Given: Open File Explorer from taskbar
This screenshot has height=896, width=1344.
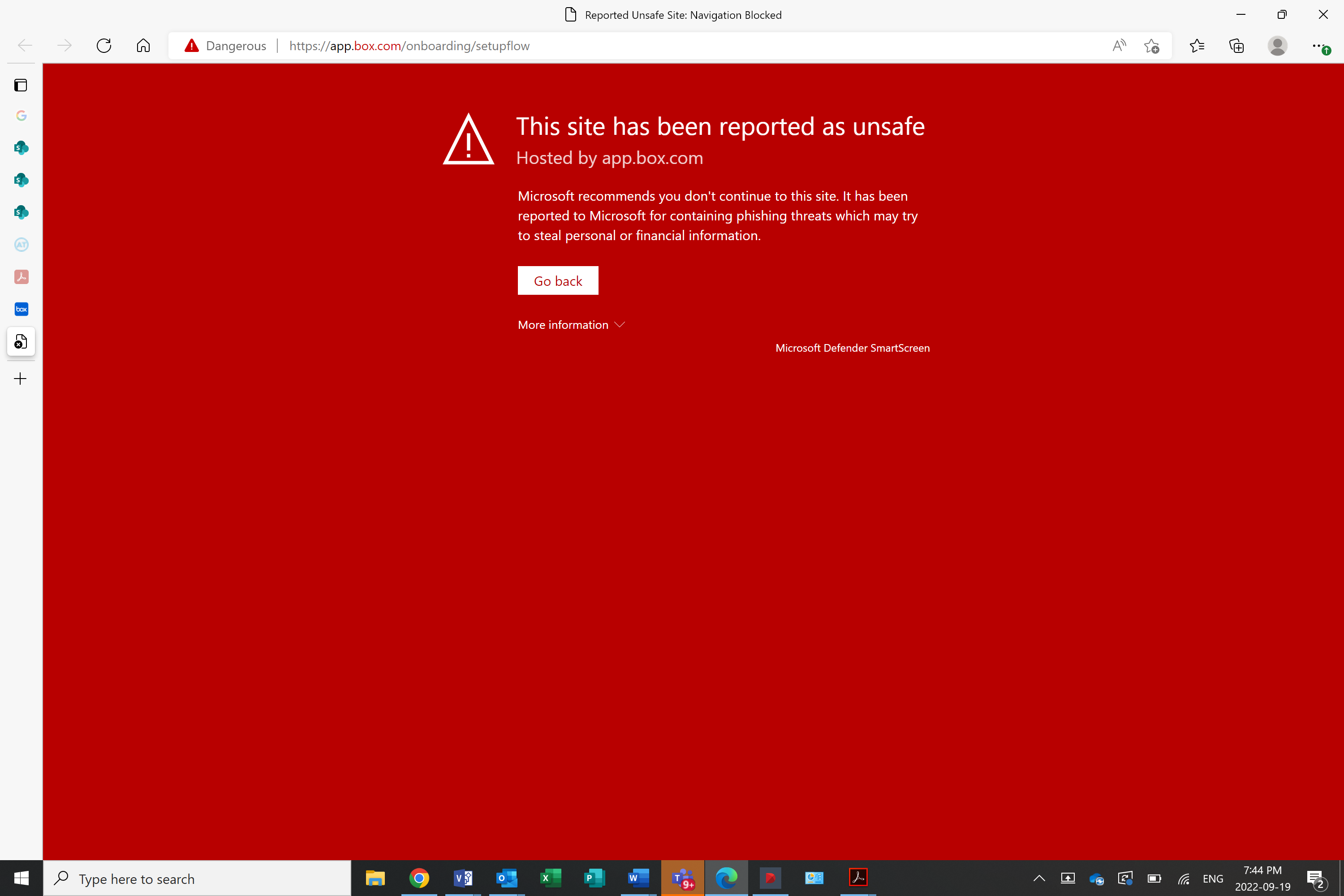Looking at the screenshot, I should point(375,878).
